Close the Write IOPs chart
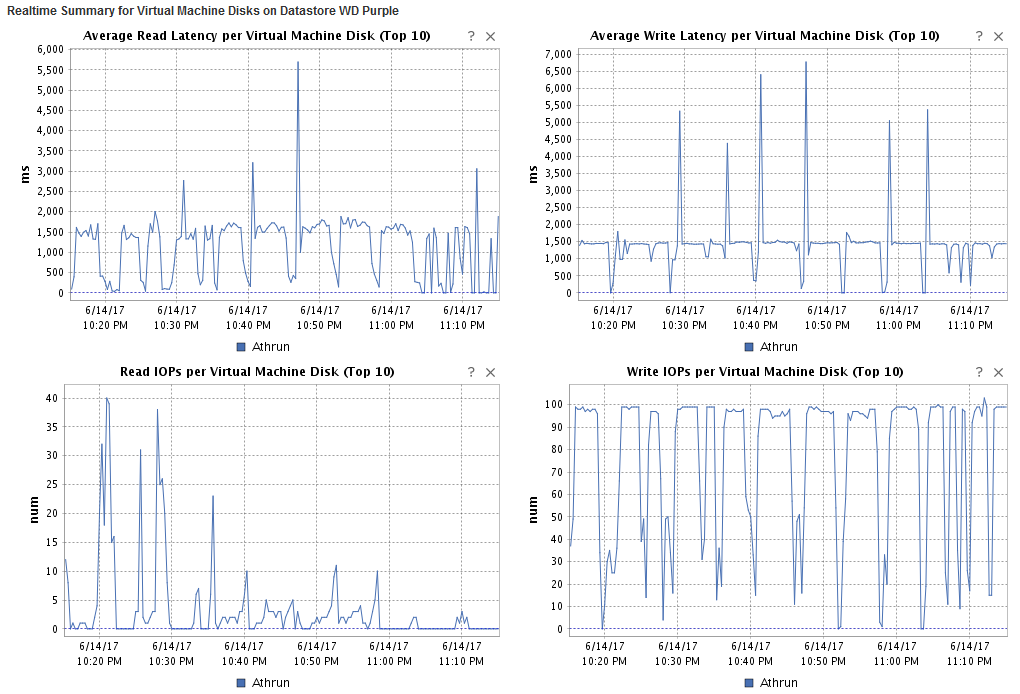 [x=996, y=371]
